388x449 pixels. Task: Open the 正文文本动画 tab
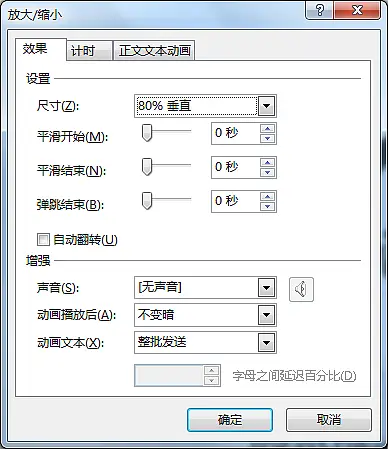(154, 51)
